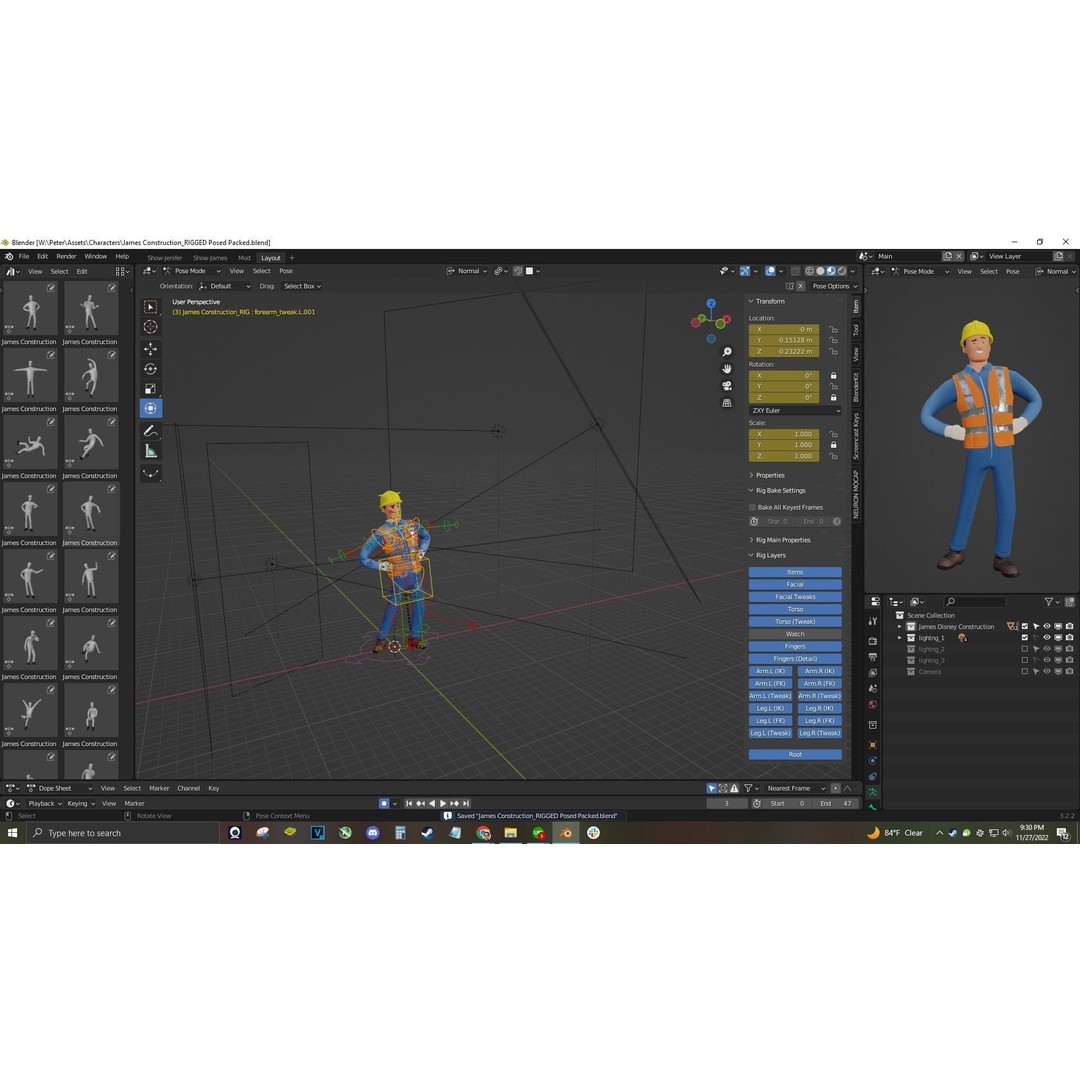
Task: Open the Window menu
Action: pyautogui.click(x=96, y=256)
